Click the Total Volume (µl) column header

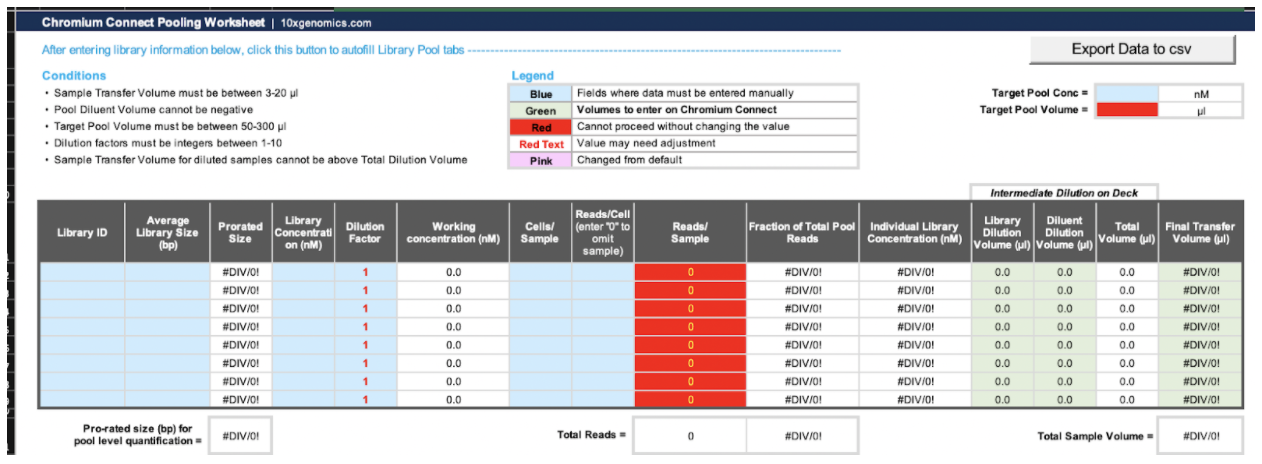(x=1127, y=232)
